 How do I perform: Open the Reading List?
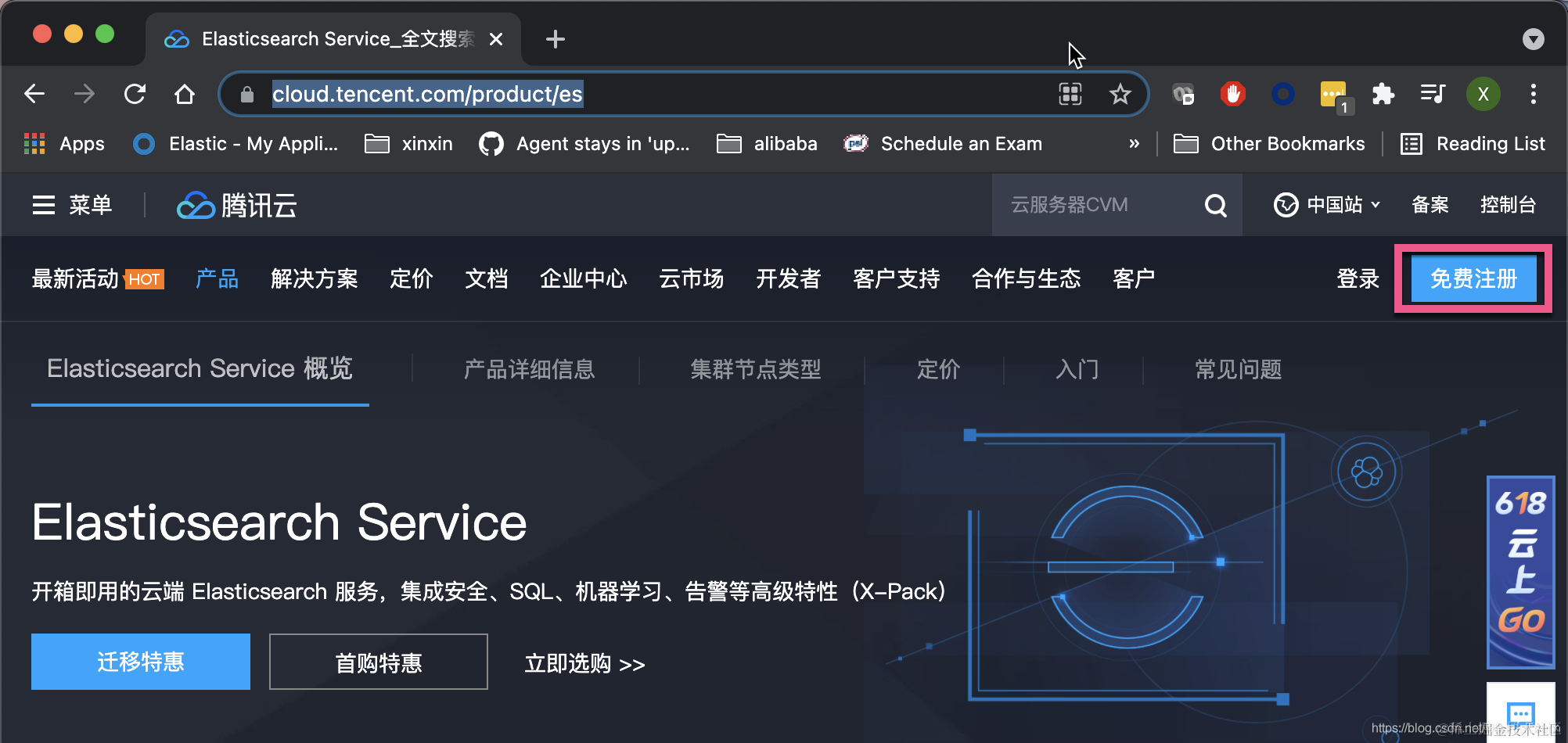coord(1472,144)
